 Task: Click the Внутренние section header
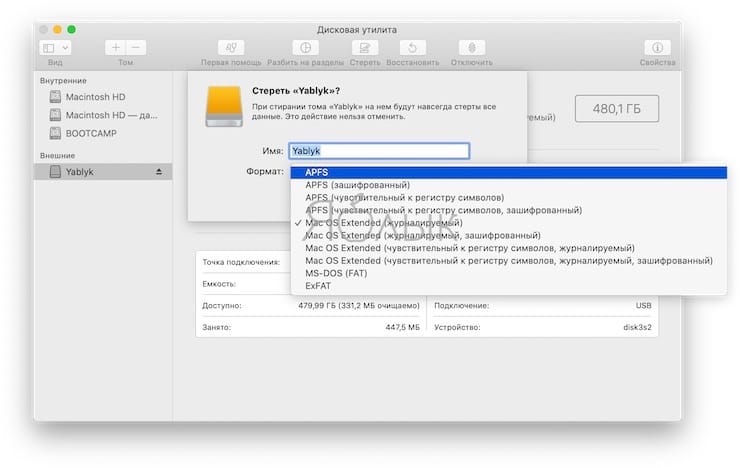click(63, 81)
